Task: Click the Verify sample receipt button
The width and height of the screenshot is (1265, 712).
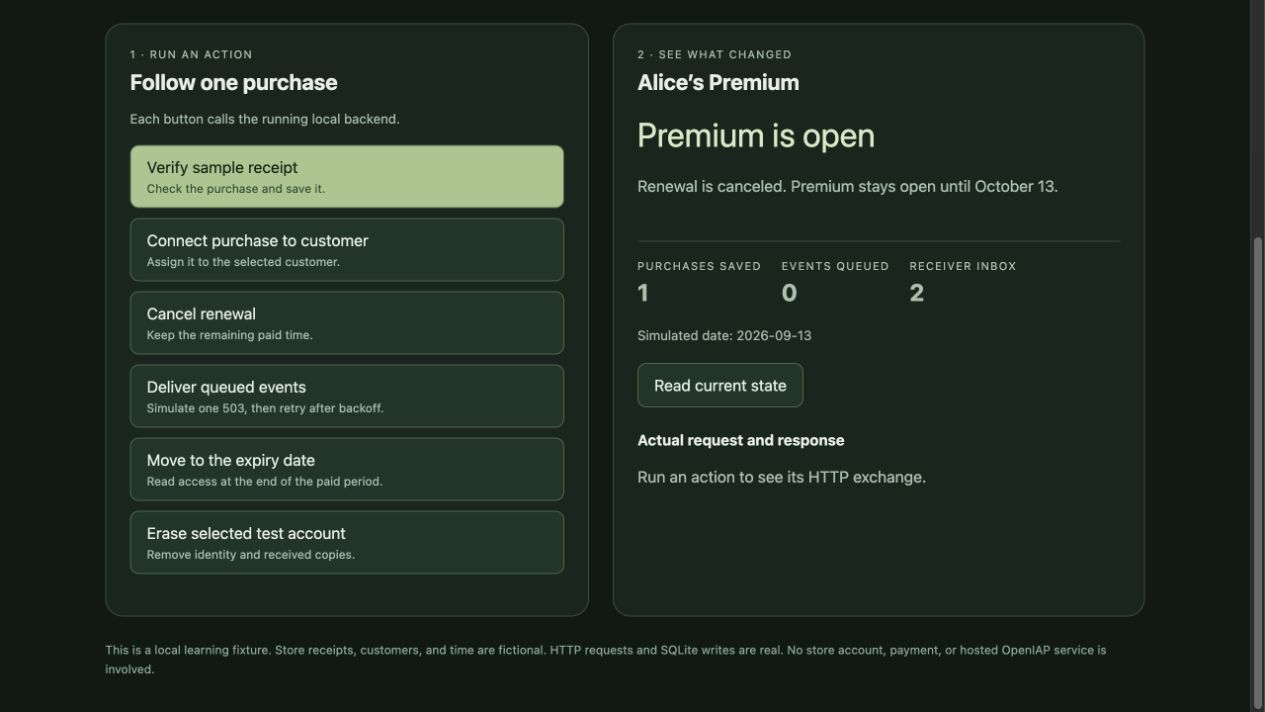Action: (x=347, y=177)
